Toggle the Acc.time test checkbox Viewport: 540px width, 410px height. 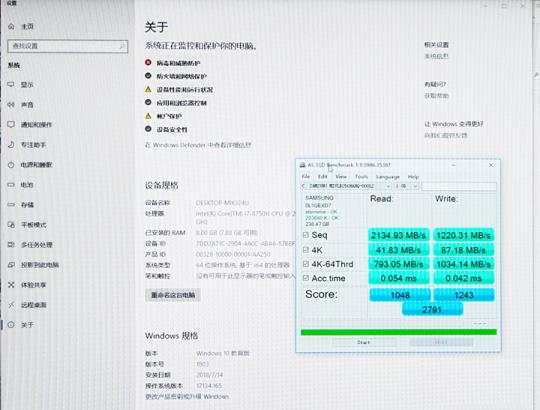click(x=305, y=278)
